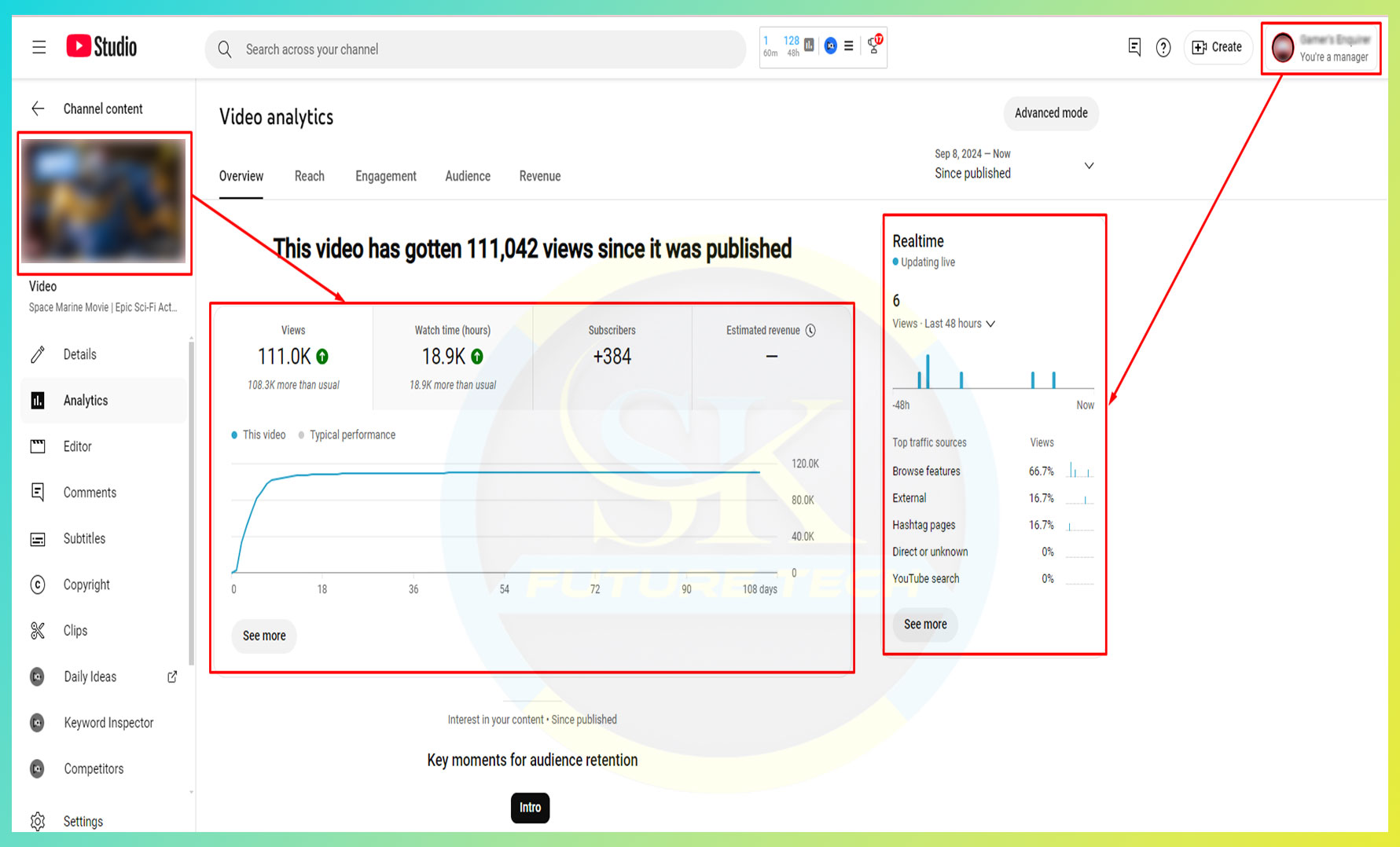Go back using Channel content arrow

[38, 109]
